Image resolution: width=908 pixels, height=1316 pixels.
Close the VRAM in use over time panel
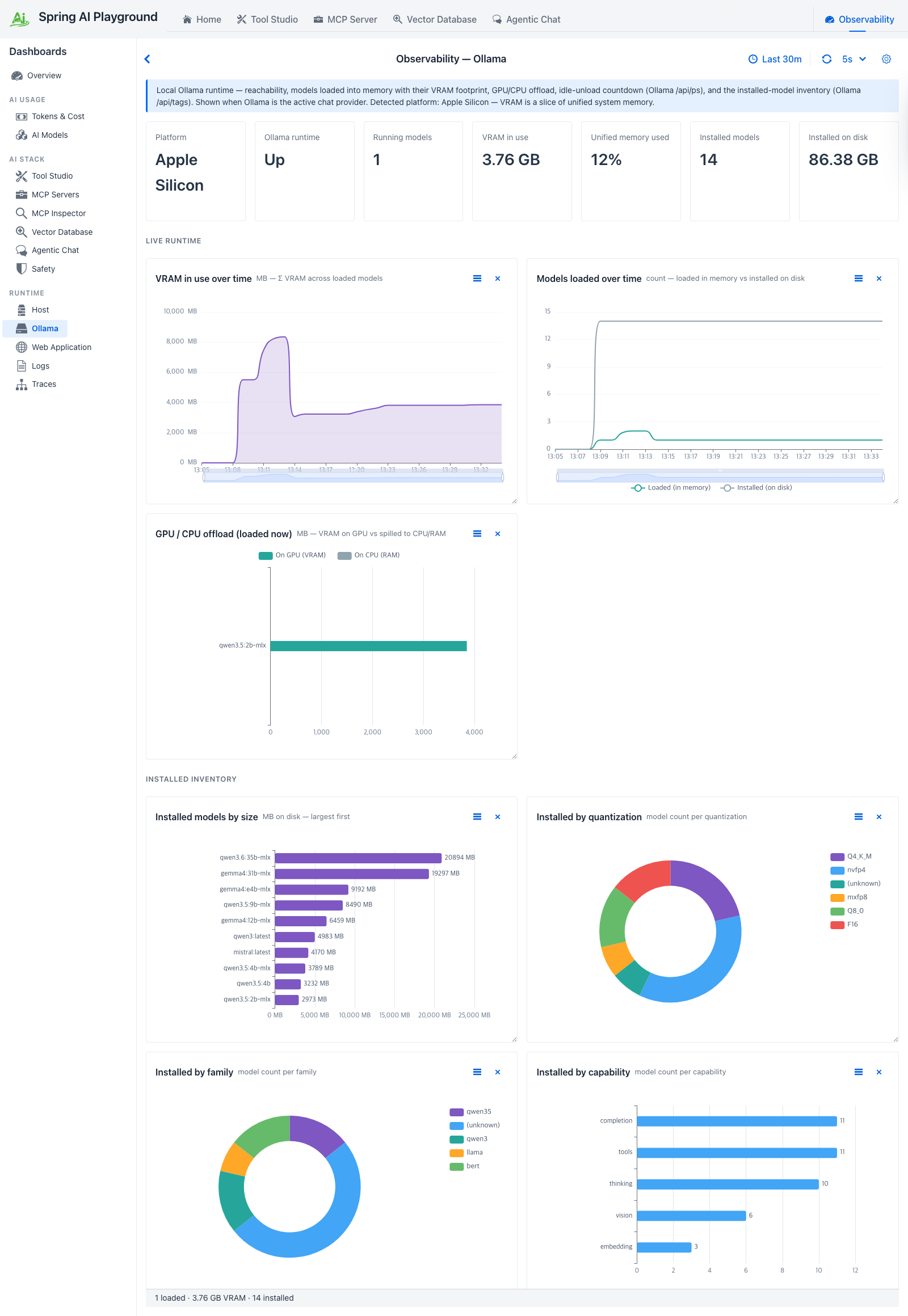(x=498, y=279)
